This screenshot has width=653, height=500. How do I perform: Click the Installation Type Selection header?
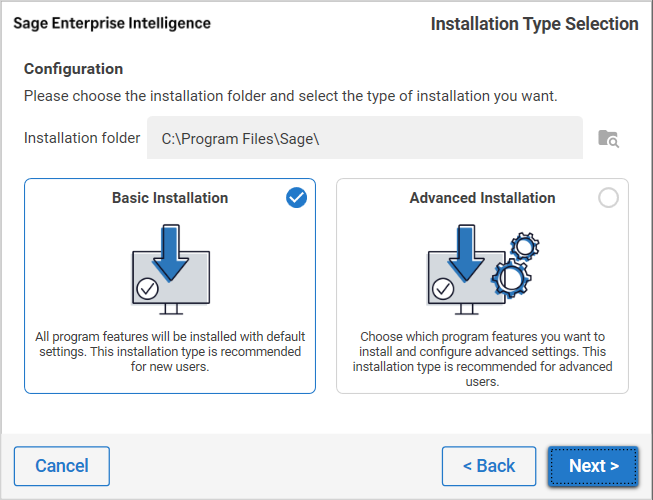click(x=534, y=24)
